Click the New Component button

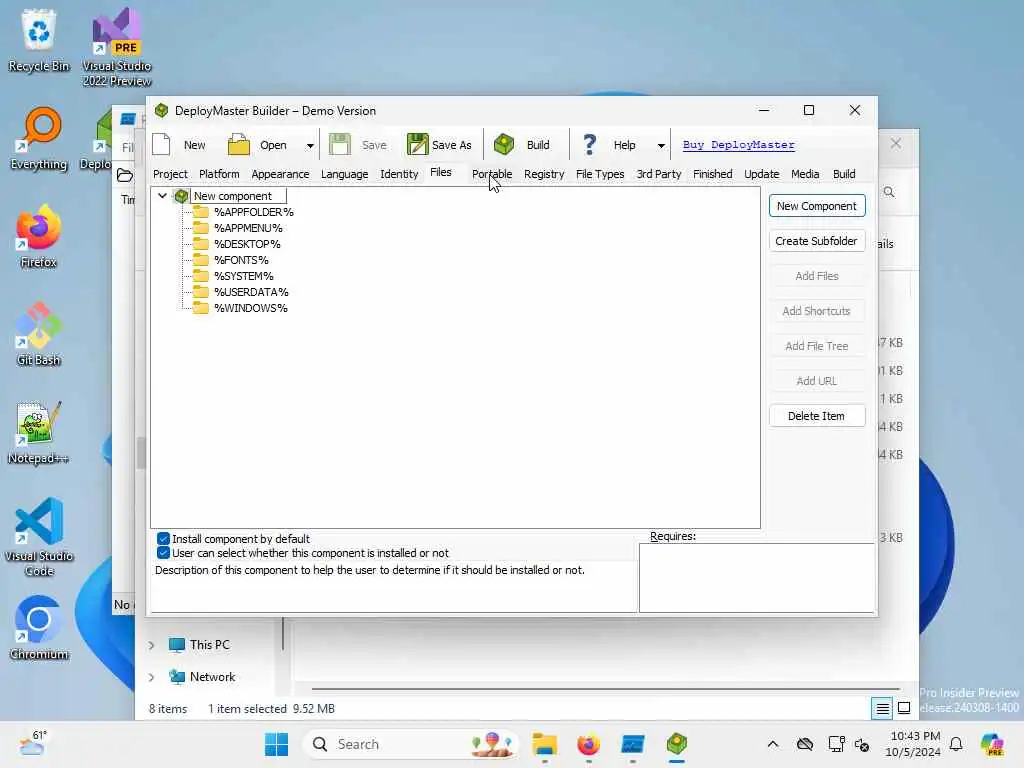(817, 206)
